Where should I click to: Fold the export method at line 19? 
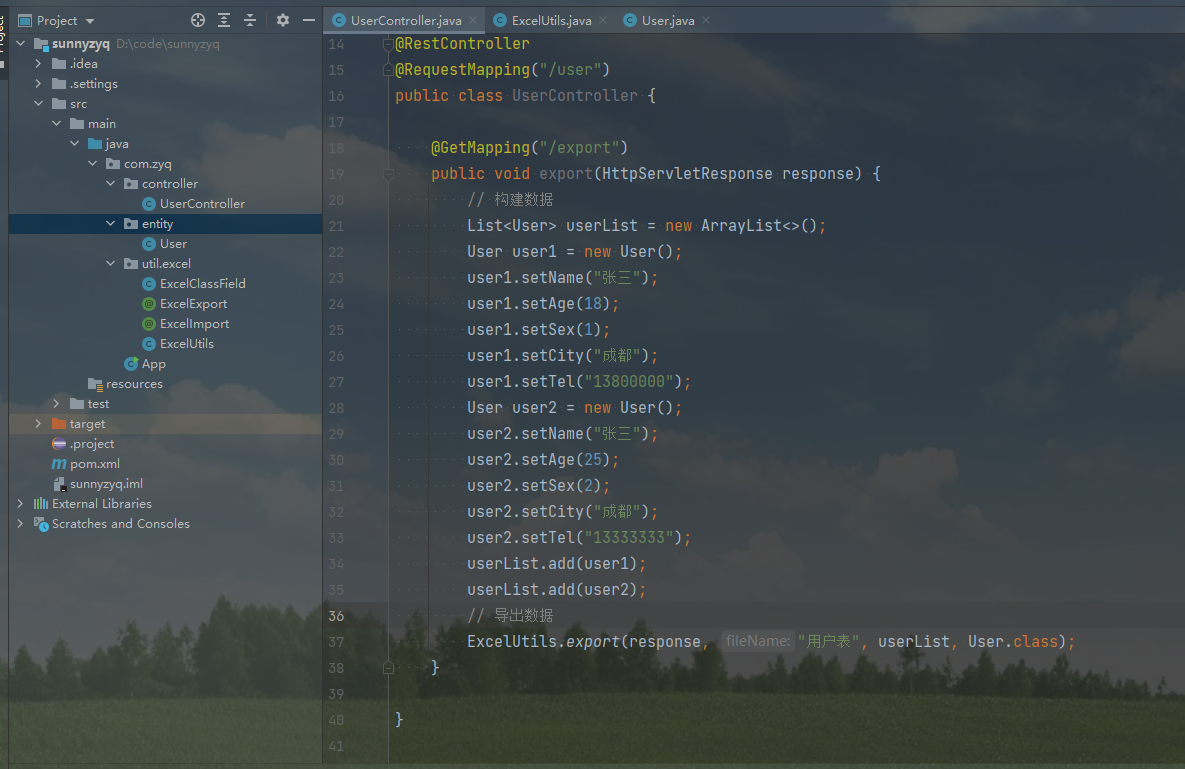[387, 174]
